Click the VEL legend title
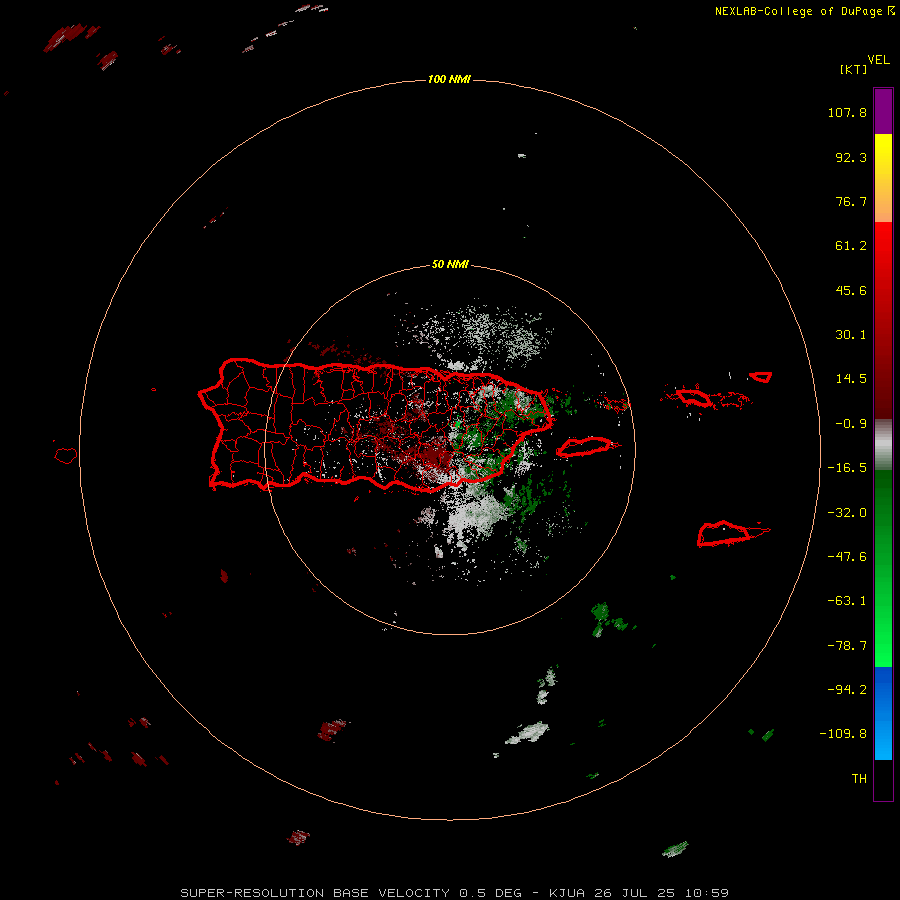900x900 pixels. 878,60
